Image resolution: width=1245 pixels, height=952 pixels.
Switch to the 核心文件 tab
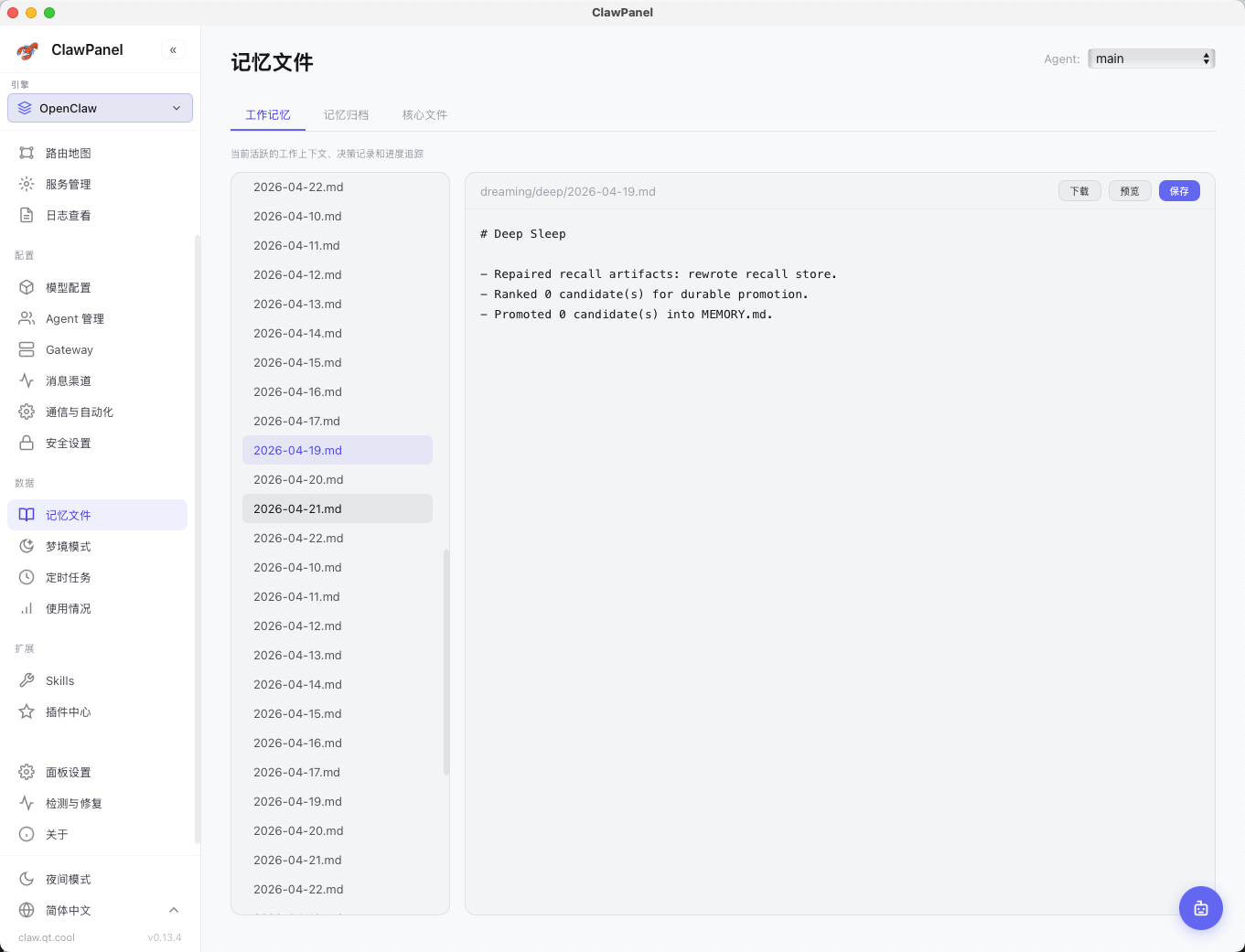tap(424, 115)
